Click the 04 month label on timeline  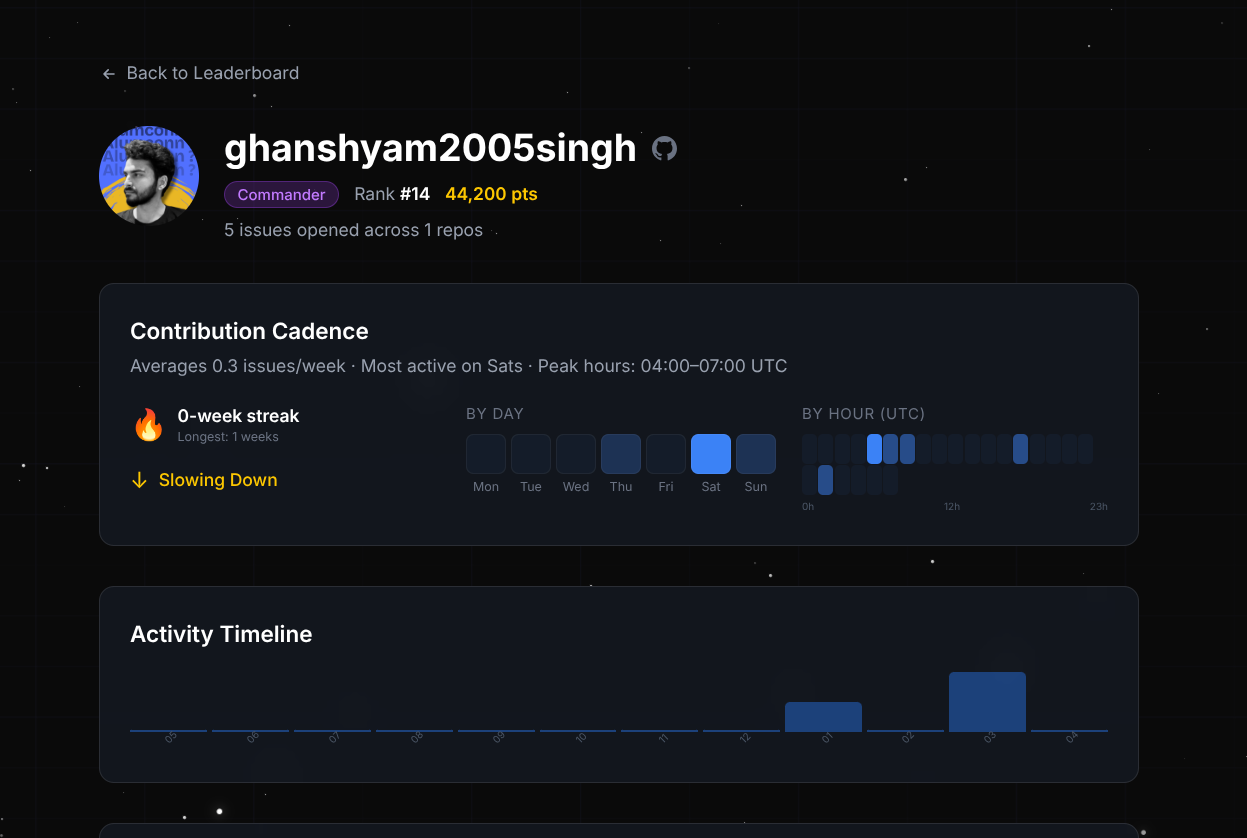(1072, 738)
